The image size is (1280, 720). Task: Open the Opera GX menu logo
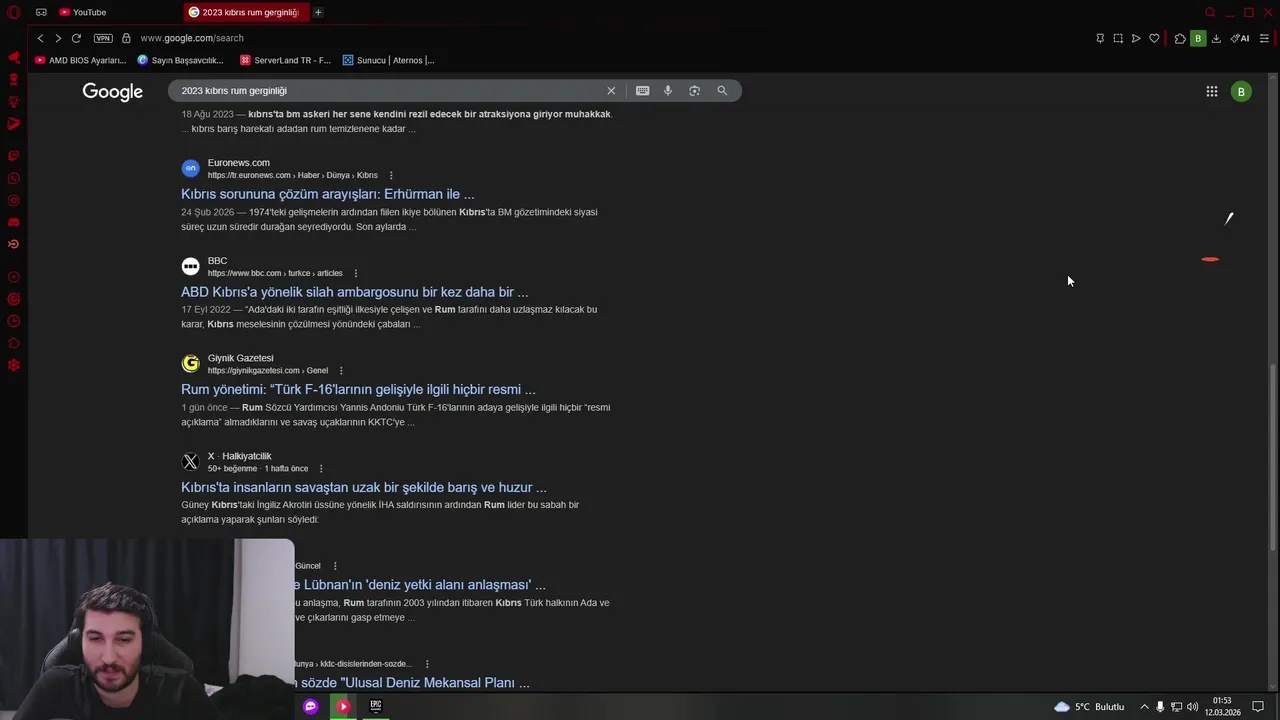(x=14, y=12)
